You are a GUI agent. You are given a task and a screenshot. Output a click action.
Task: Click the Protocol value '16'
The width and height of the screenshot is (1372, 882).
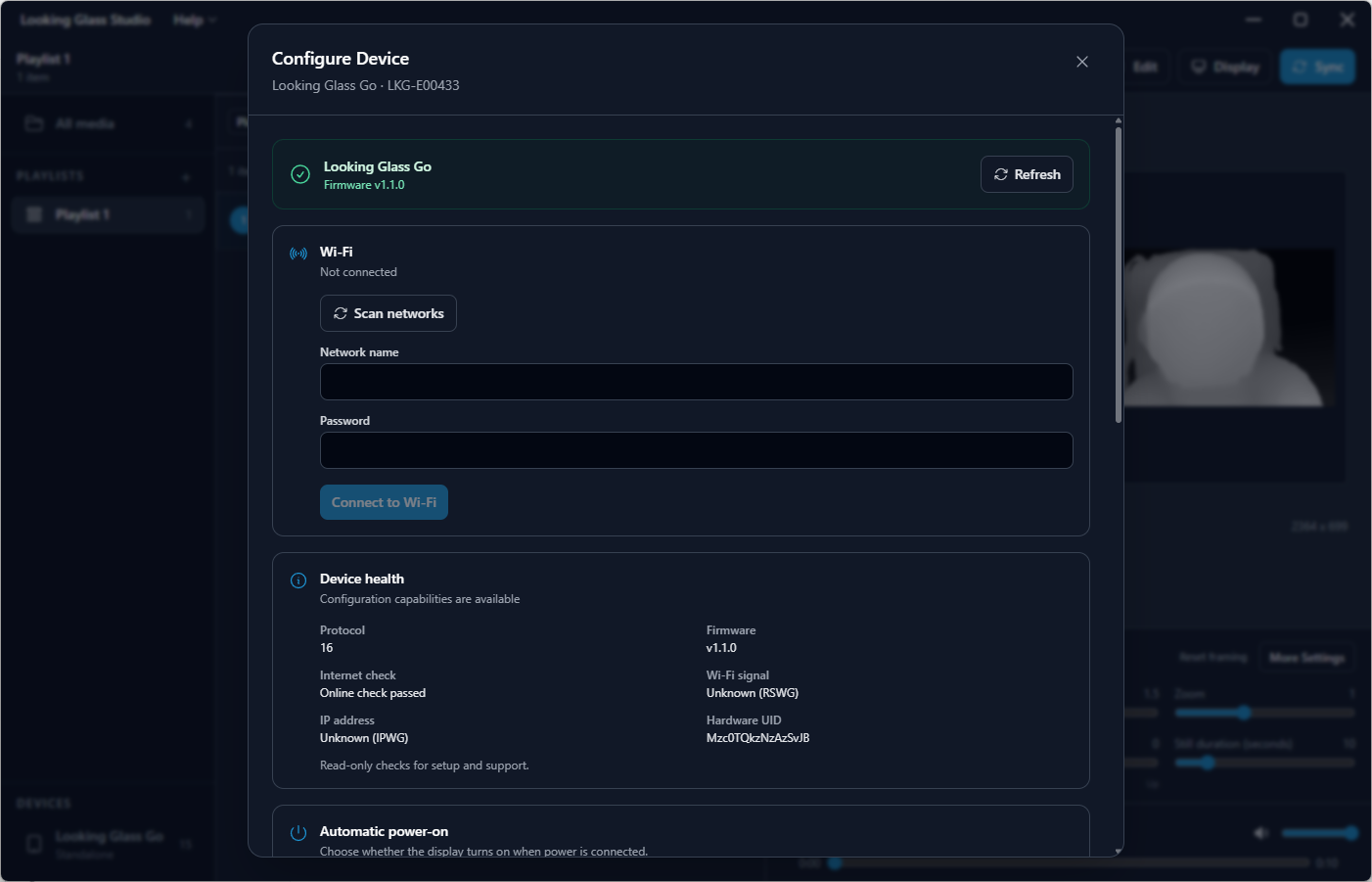pyautogui.click(x=327, y=648)
